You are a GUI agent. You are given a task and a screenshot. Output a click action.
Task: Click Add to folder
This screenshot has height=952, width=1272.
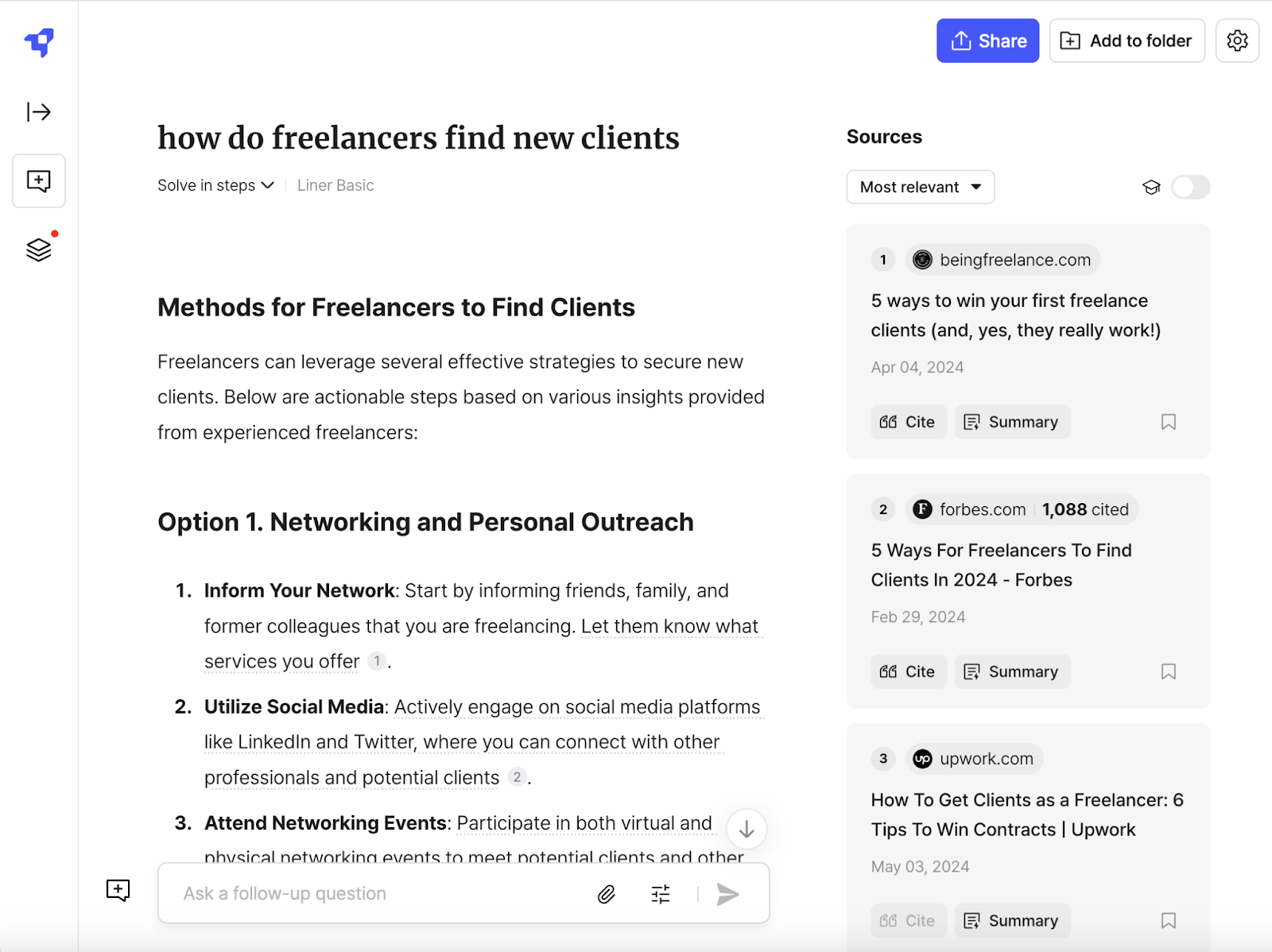(x=1127, y=41)
